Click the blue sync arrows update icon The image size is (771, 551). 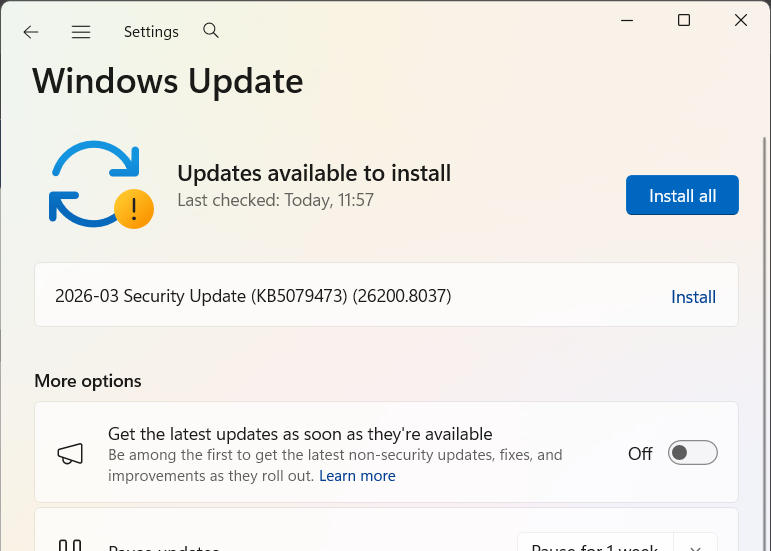coord(92,182)
